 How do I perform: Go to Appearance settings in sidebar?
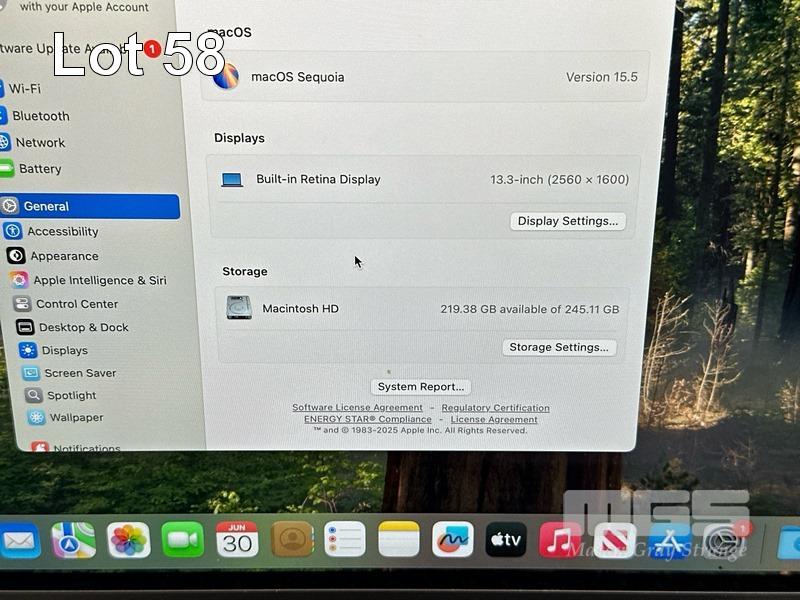64,256
